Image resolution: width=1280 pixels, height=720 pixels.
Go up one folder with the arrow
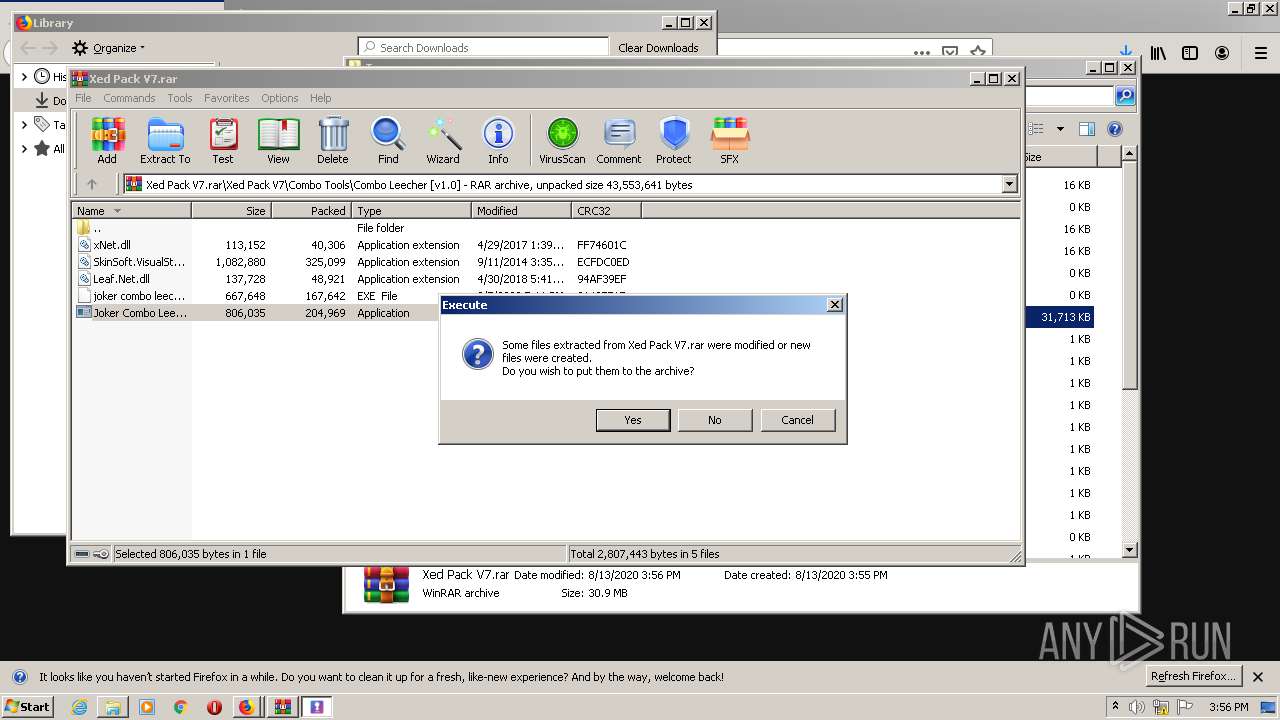pyautogui.click(x=92, y=184)
